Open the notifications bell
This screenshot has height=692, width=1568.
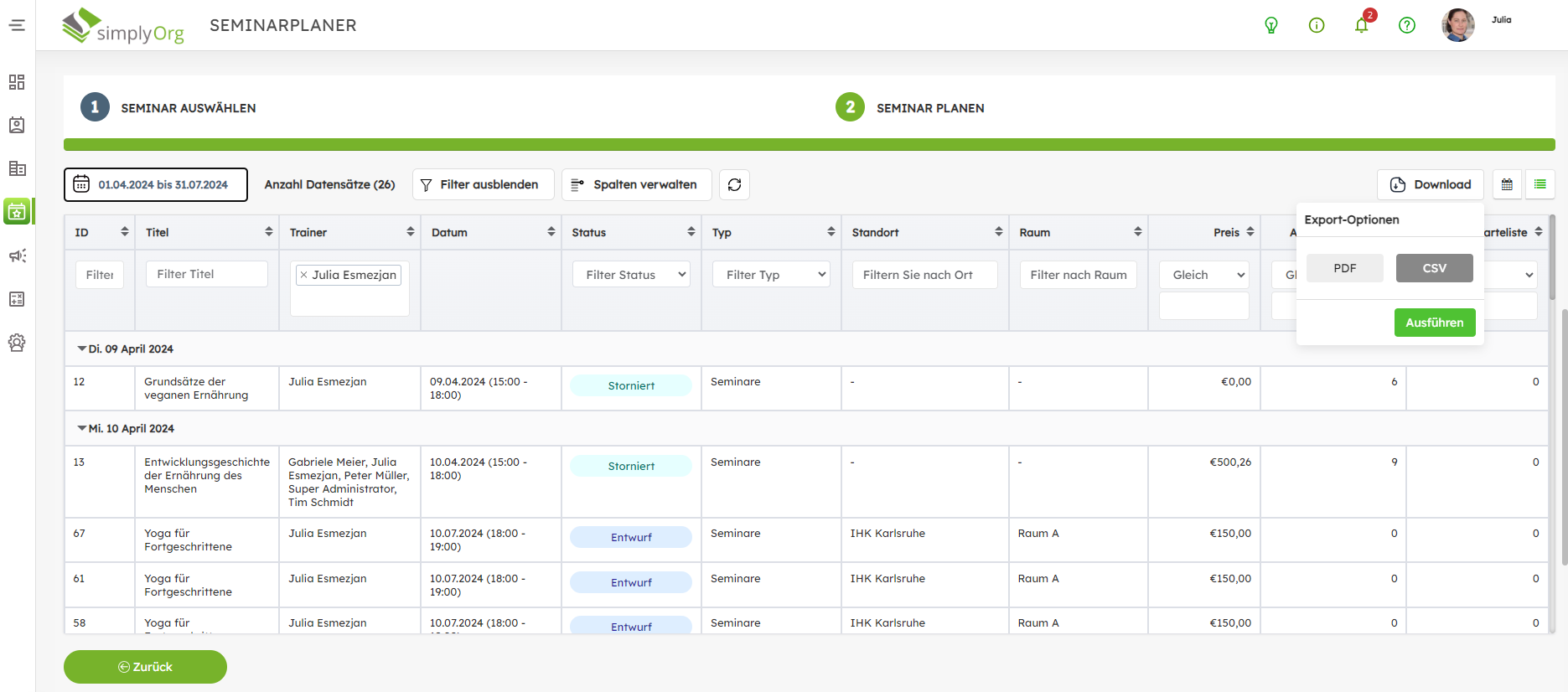click(1361, 25)
